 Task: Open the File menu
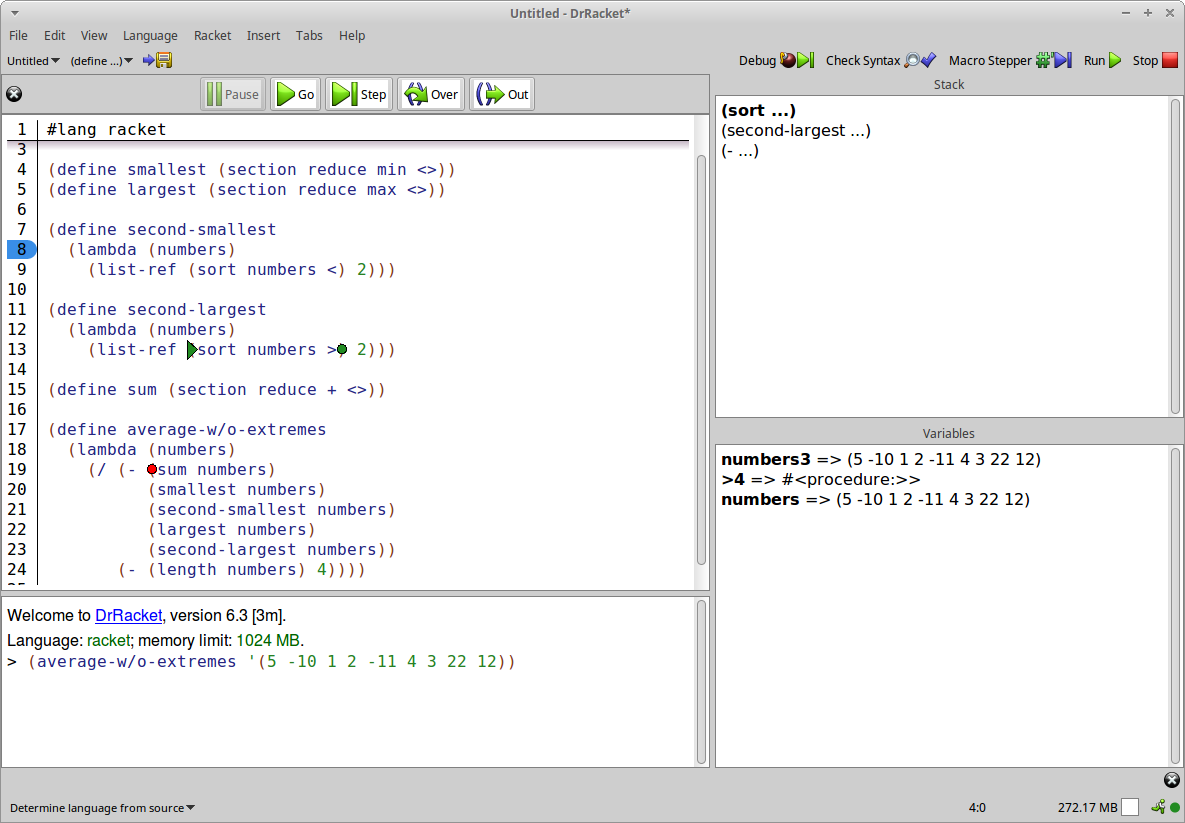[x=18, y=36]
